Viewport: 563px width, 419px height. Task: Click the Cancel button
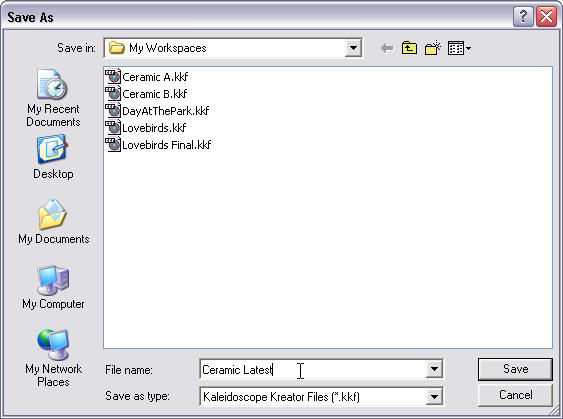(515, 395)
